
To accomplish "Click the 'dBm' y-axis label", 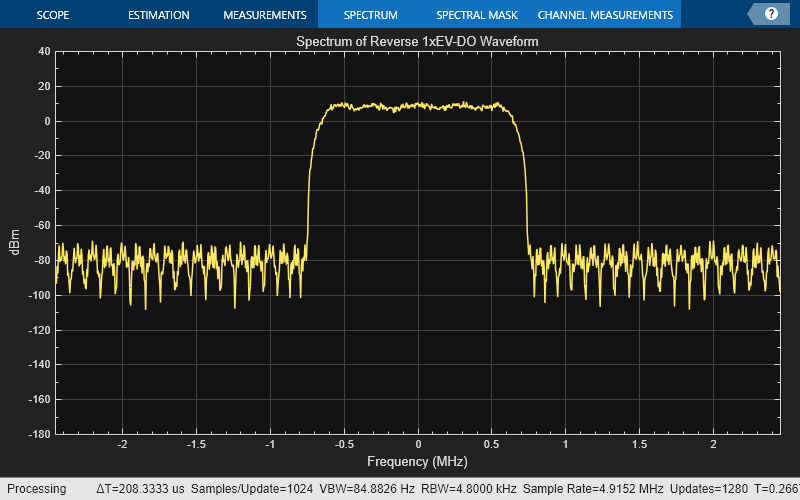I will click(x=15, y=242).
